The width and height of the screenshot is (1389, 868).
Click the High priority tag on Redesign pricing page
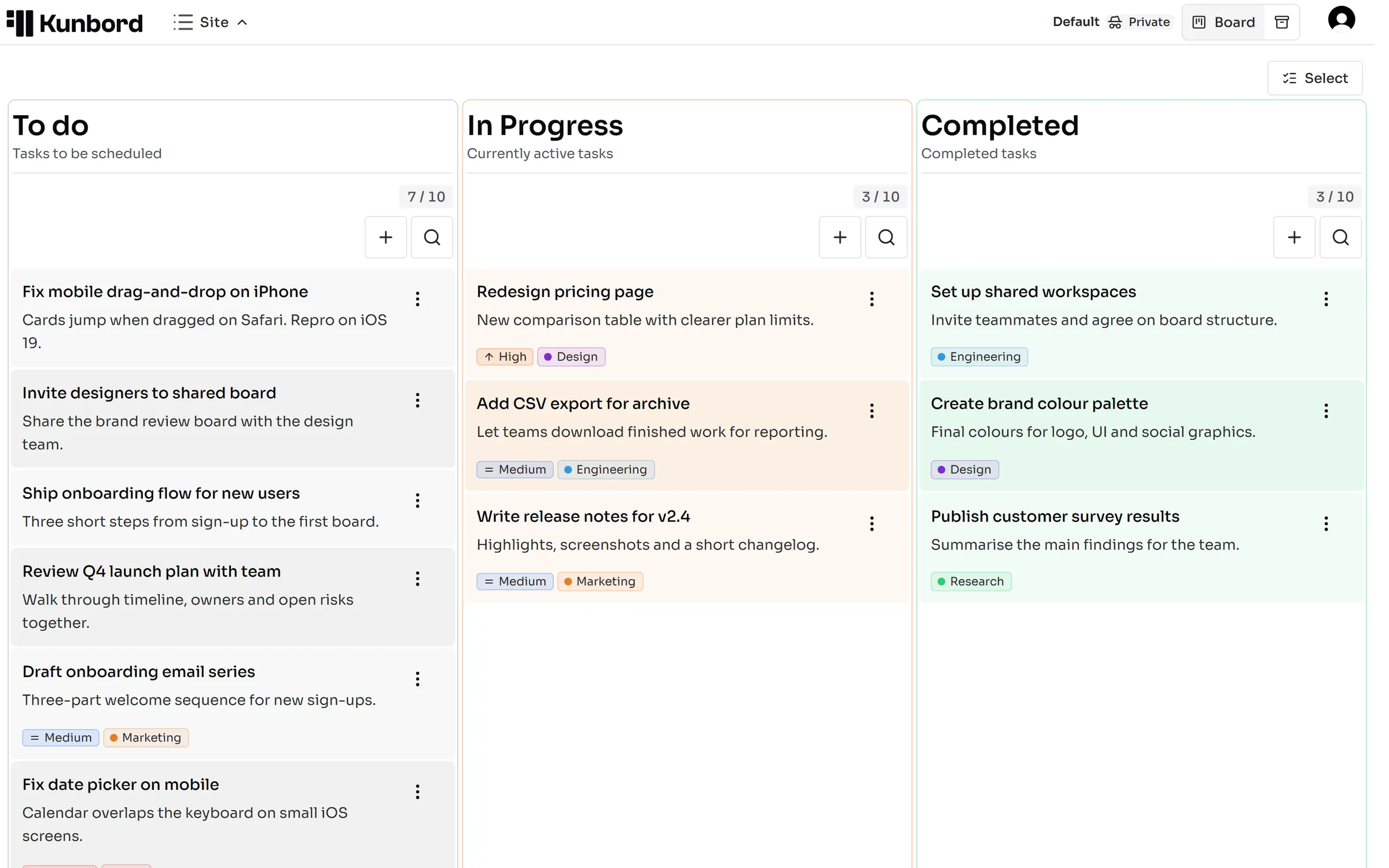pyautogui.click(x=505, y=356)
